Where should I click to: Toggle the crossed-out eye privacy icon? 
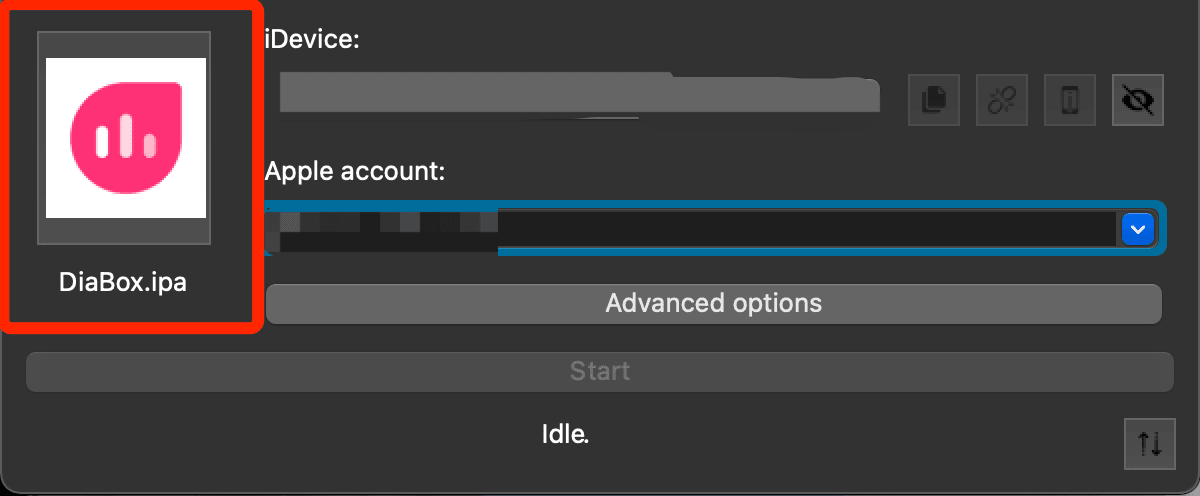[1138, 100]
